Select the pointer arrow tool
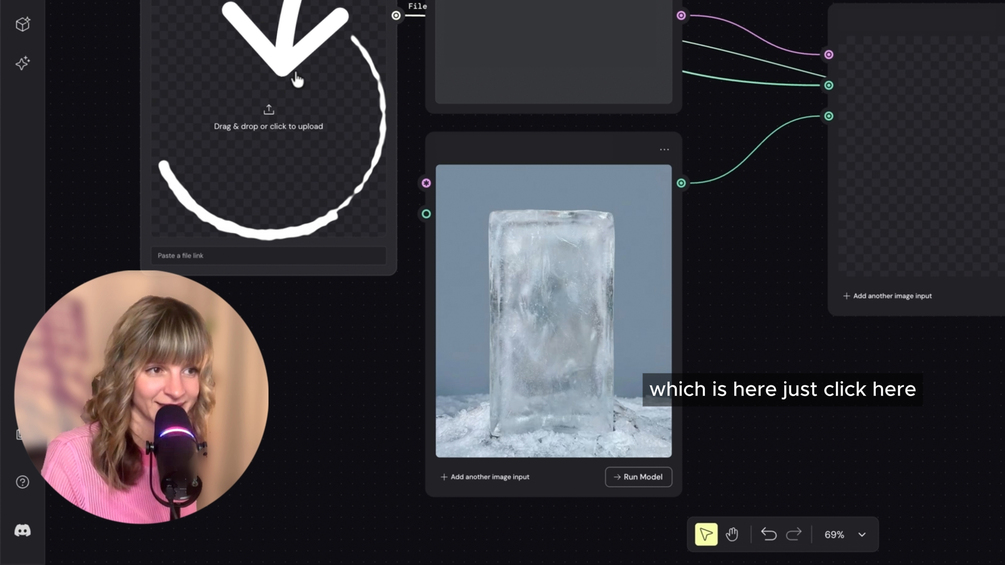This screenshot has width=1005, height=565. click(x=706, y=534)
